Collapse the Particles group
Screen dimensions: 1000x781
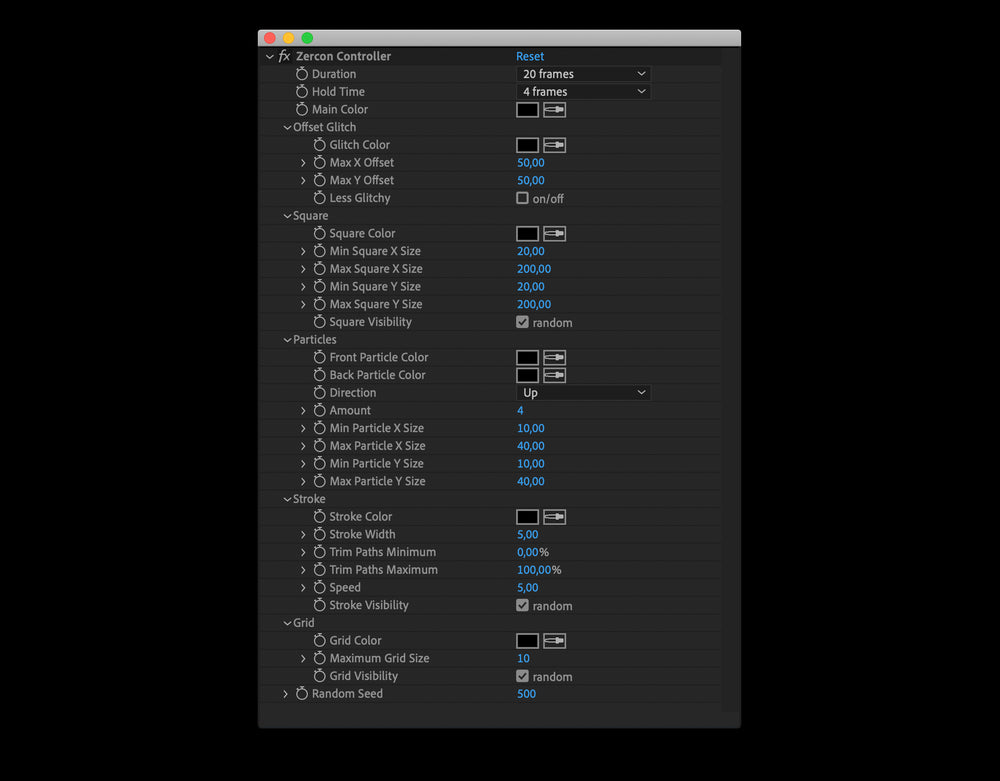point(287,340)
